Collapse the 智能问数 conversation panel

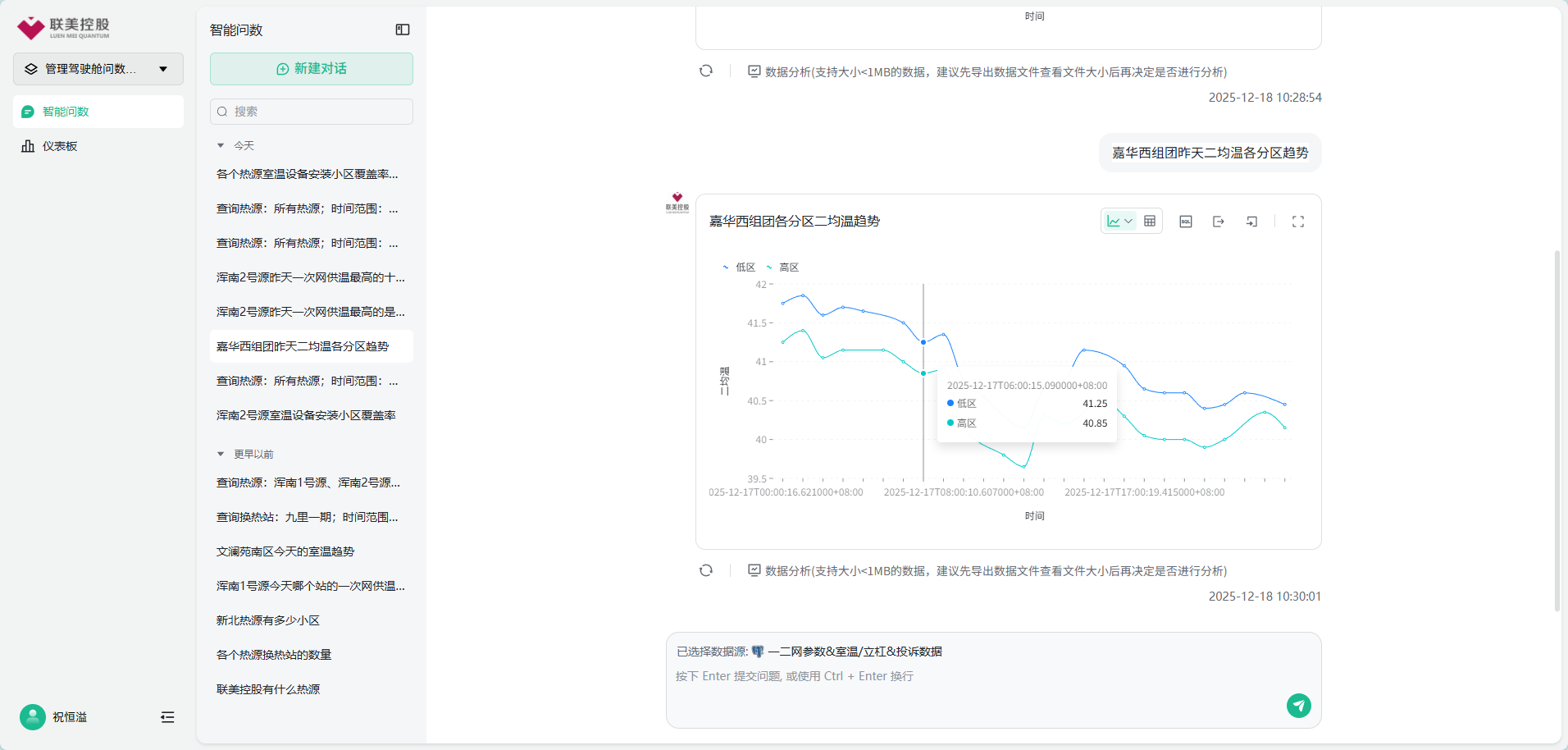(403, 30)
